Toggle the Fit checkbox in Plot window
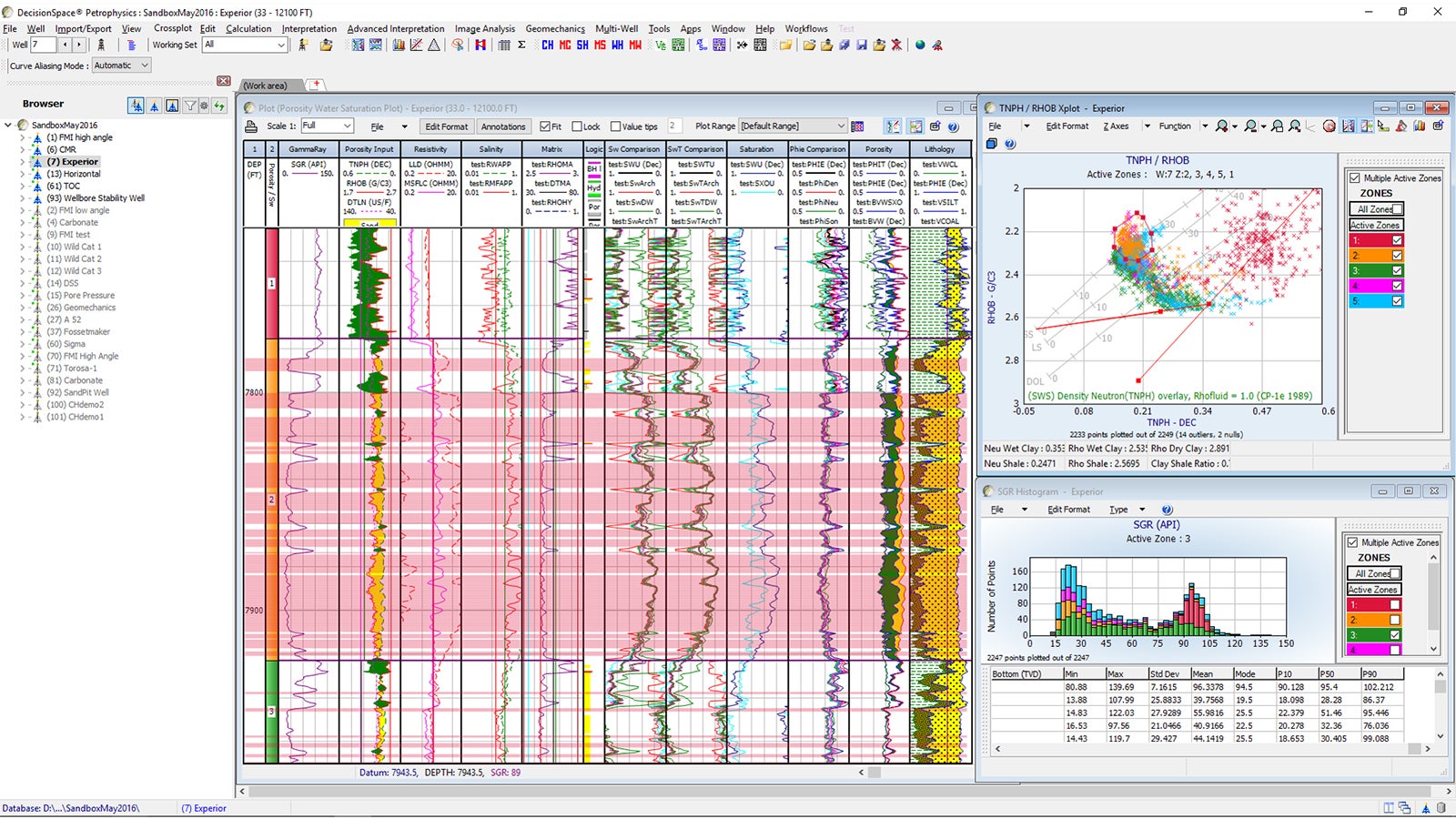 coord(545,126)
